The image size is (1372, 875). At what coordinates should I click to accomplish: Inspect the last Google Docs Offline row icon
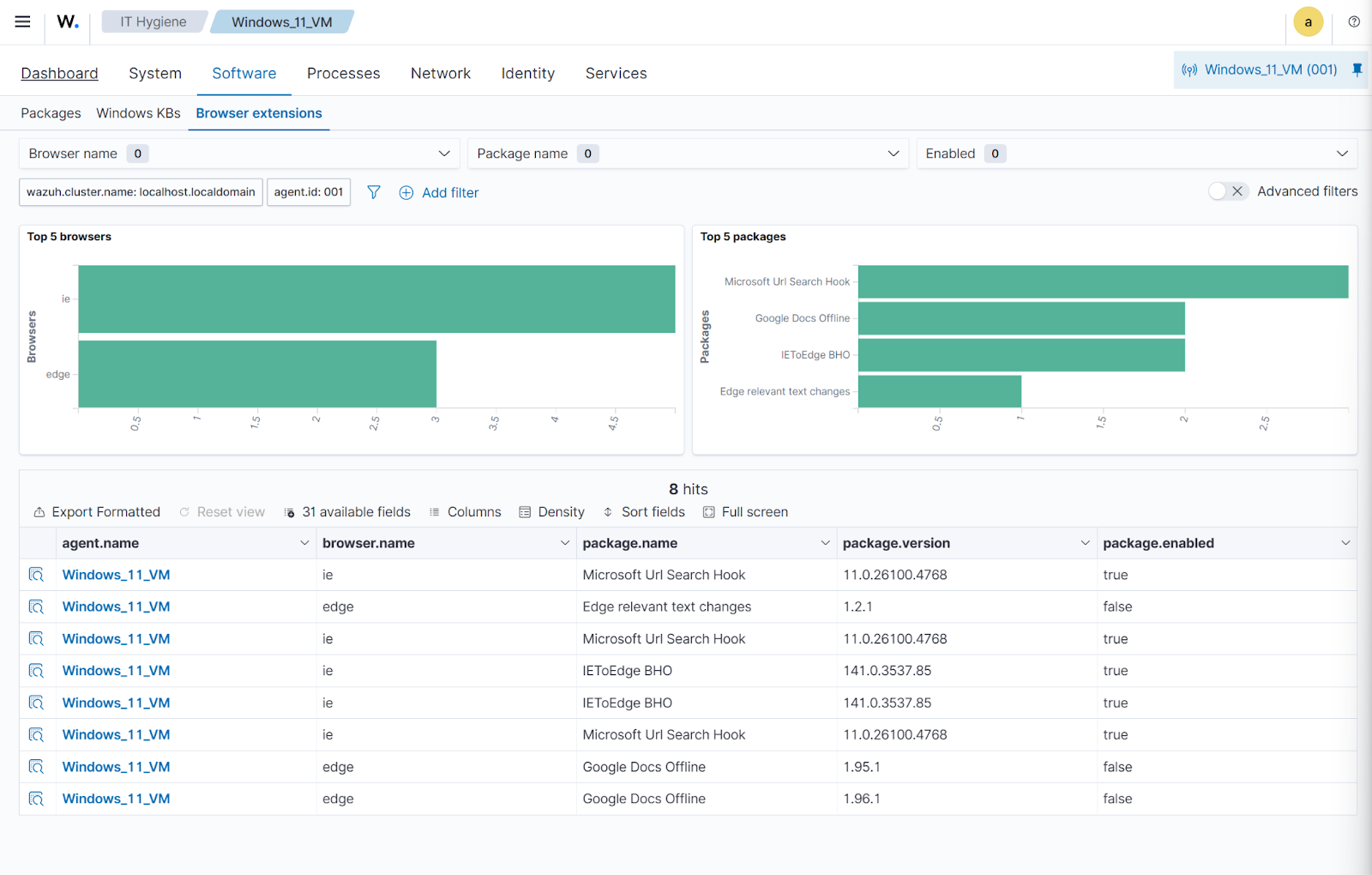click(x=36, y=799)
